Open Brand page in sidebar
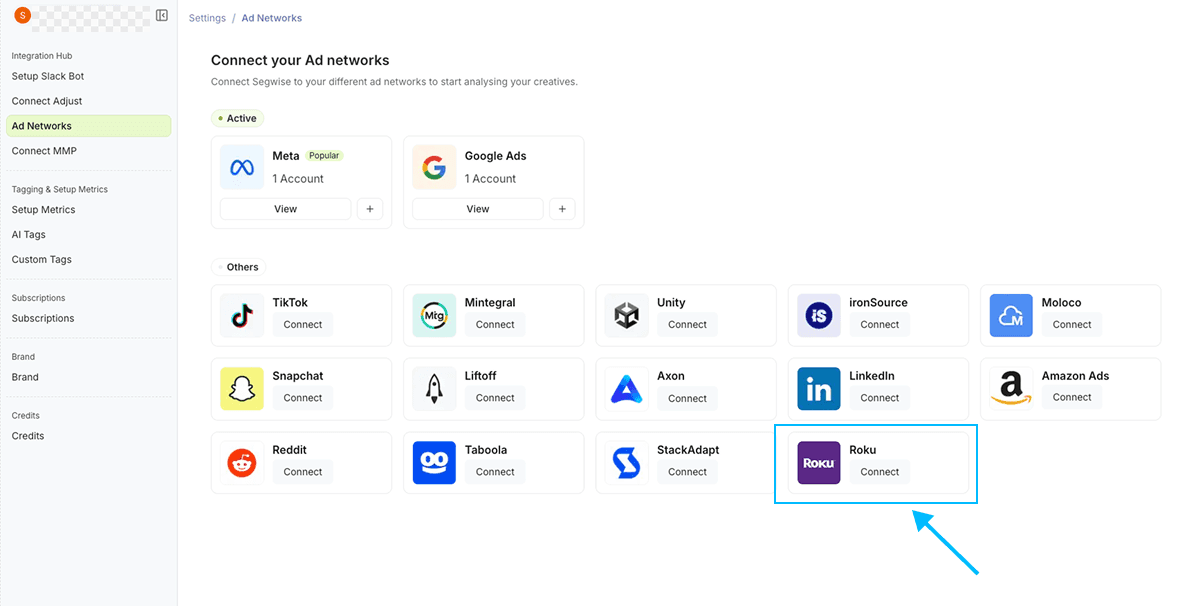 pyautogui.click(x=25, y=378)
